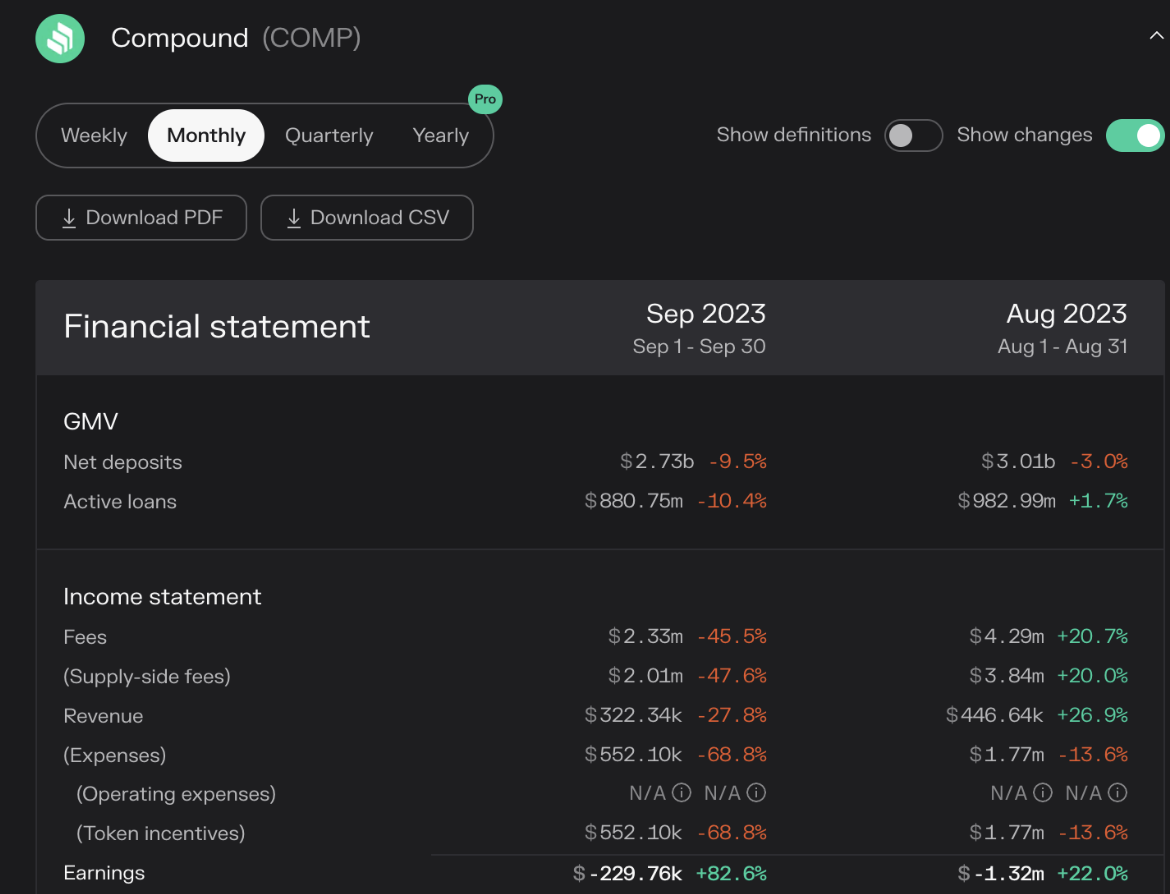Click the download arrow inside Download PDF
The width and height of the screenshot is (1170, 894).
coord(69,217)
